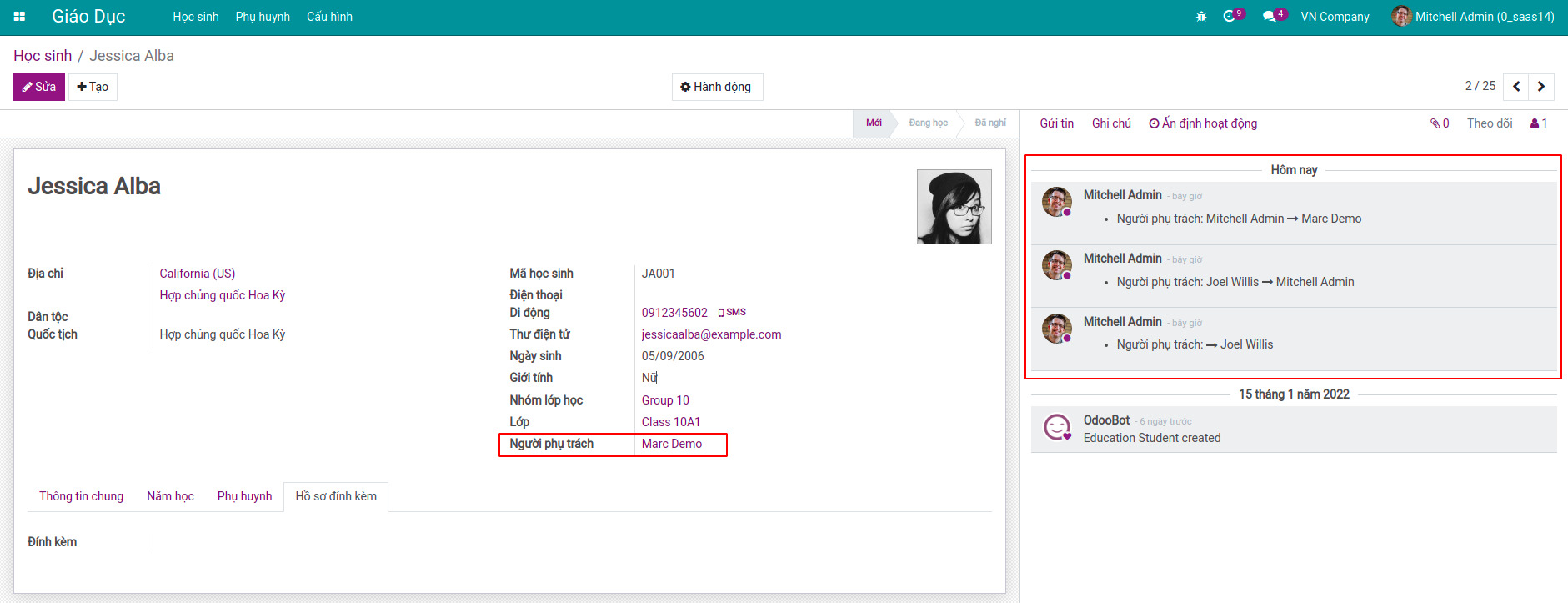Switch to the Phụ huynh tab

click(244, 496)
